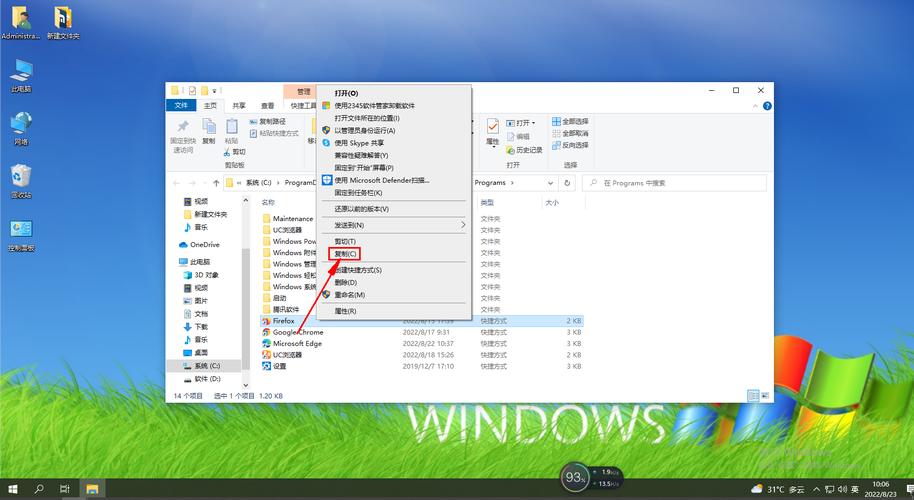Open the blue help question-mark icon
The width and height of the screenshot is (914, 500).
click(767, 106)
